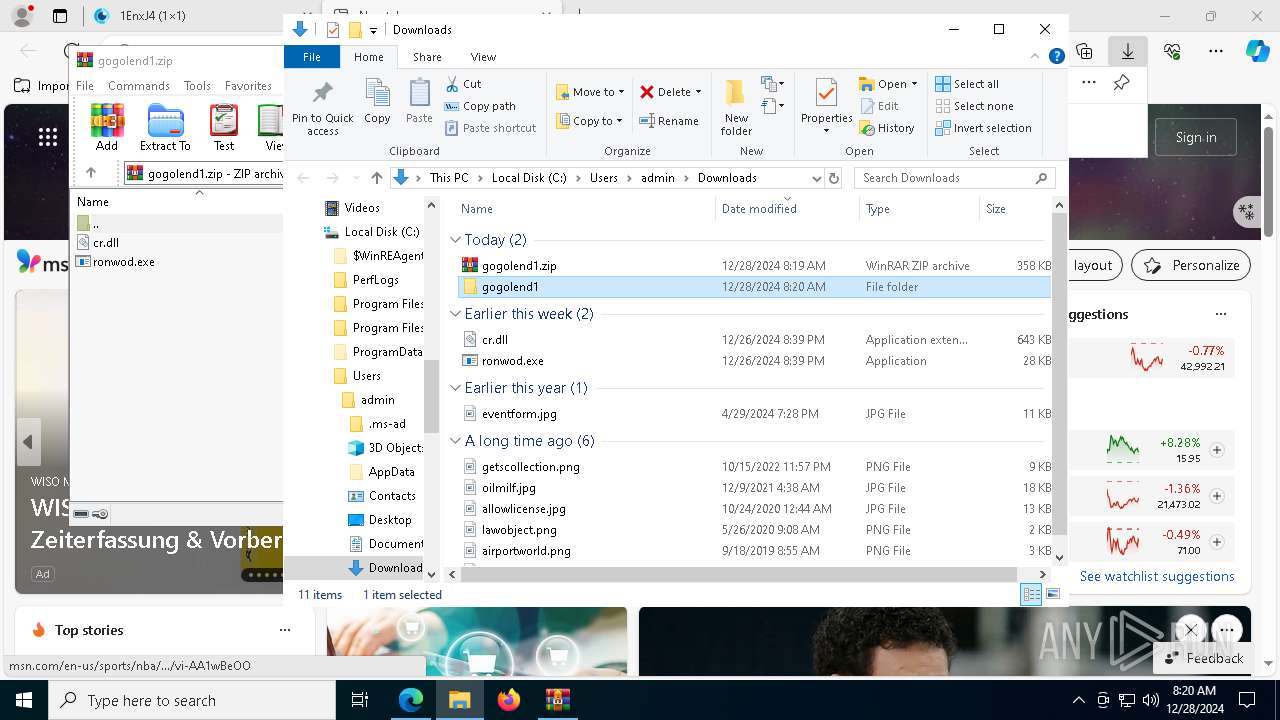
Task: Open the Copy to dropdown
Action: point(590,121)
